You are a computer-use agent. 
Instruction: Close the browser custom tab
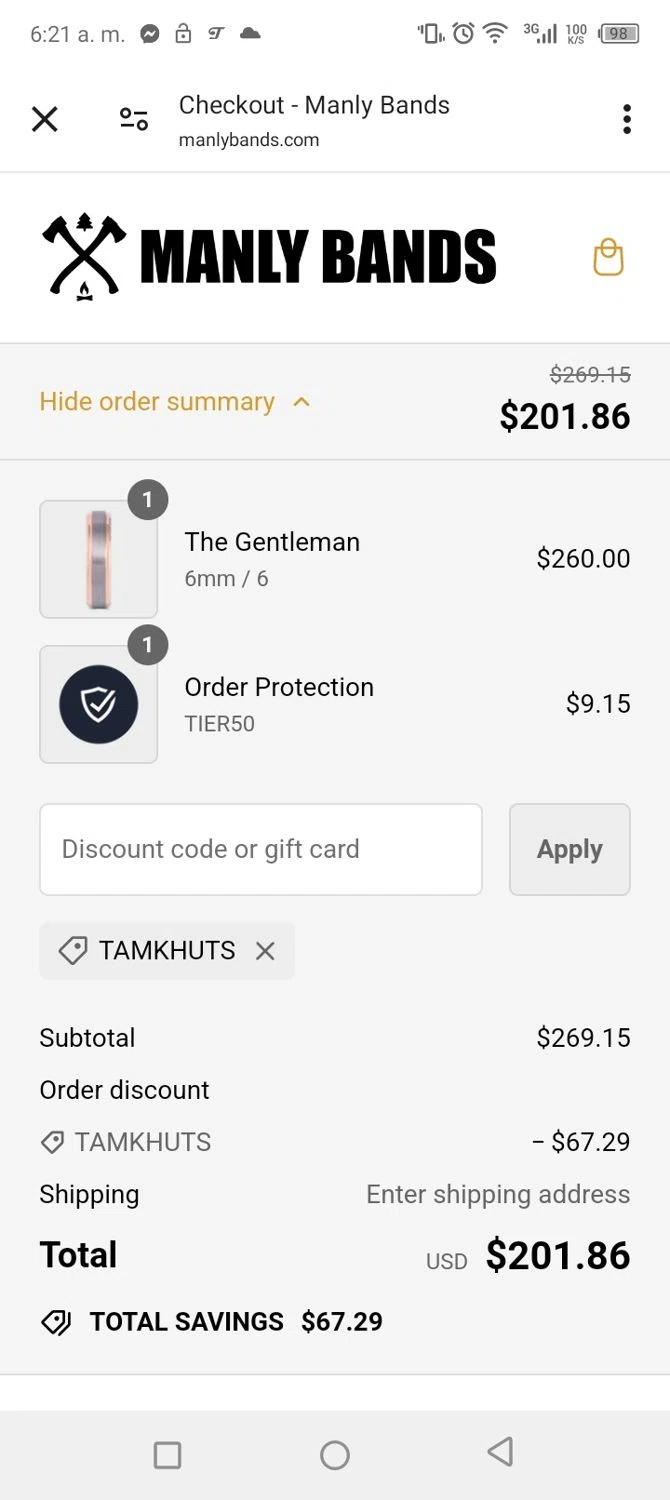pos(45,120)
